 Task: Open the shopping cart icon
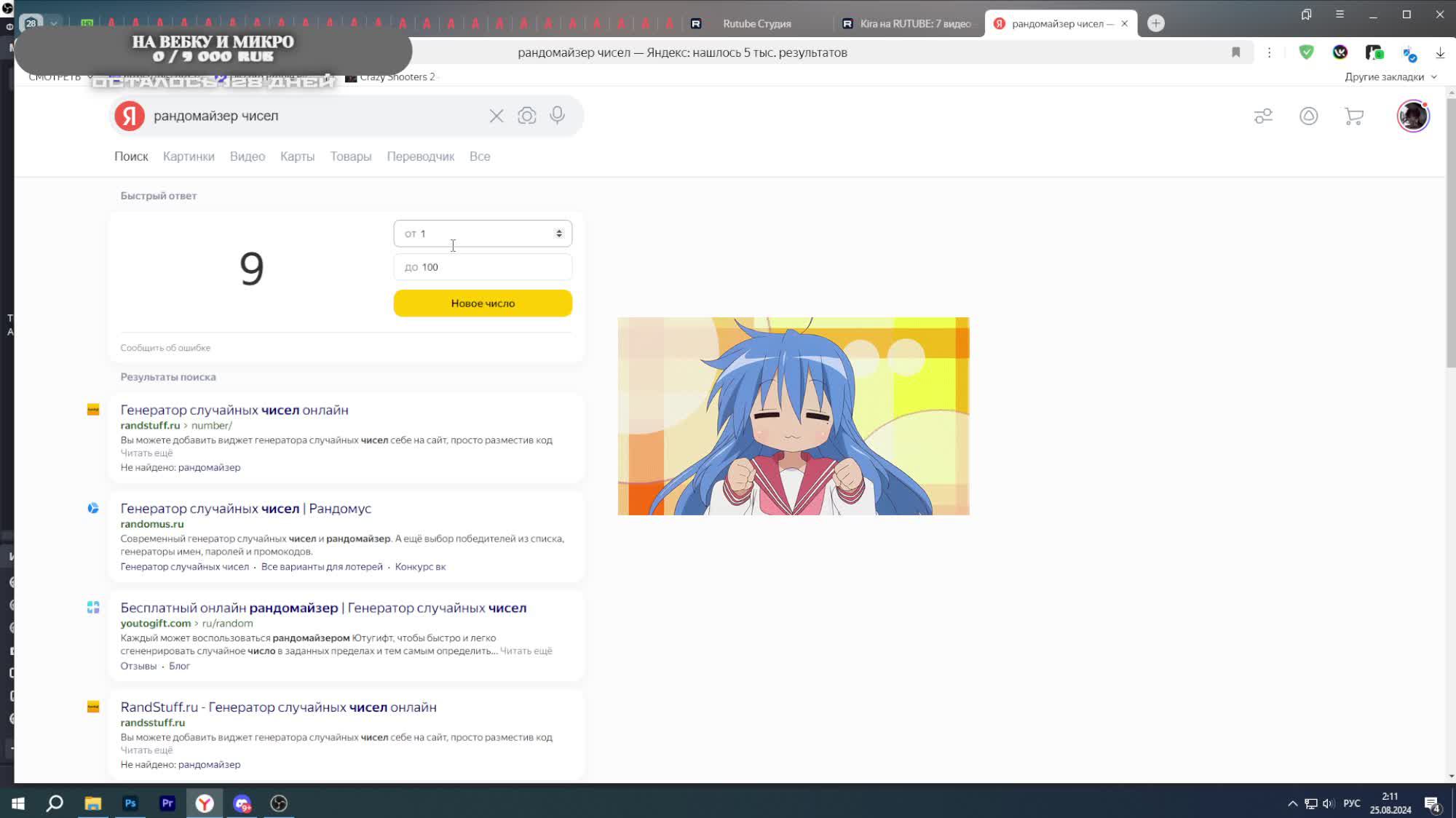click(x=1353, y=116)
